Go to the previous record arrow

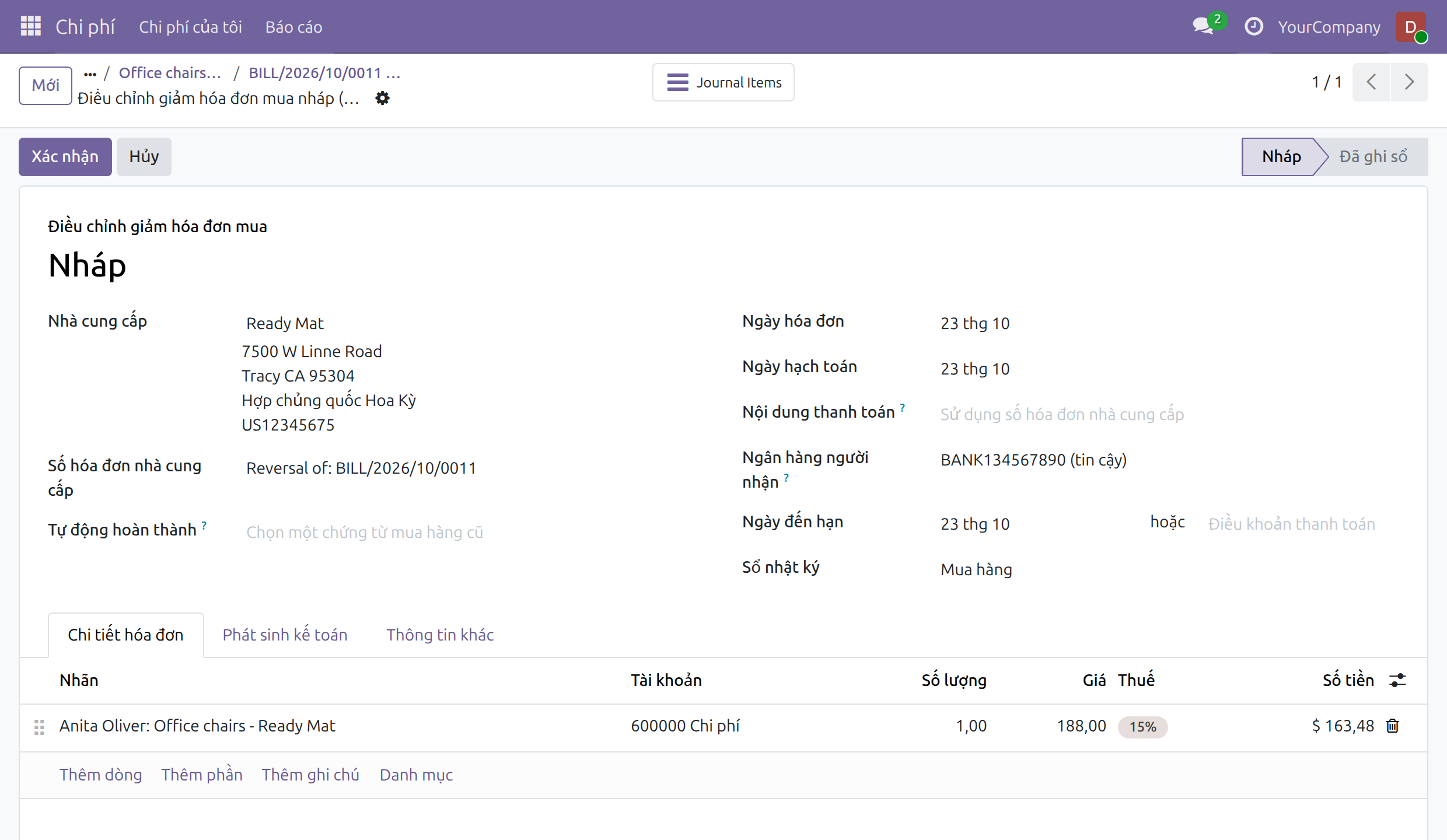1372,82
